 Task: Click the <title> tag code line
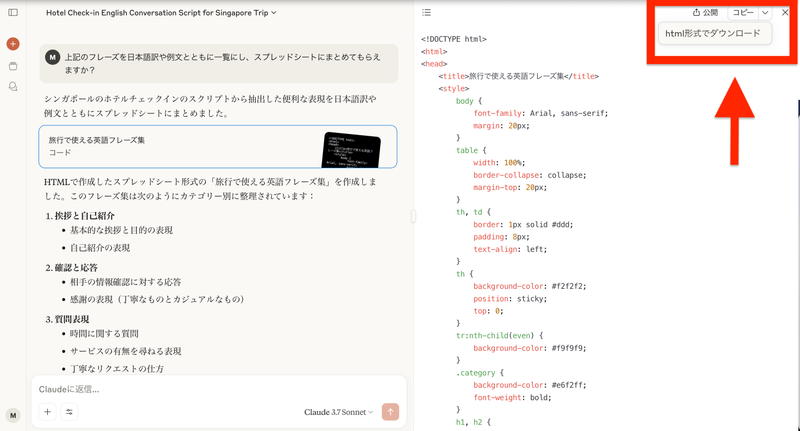(x=518, y=76)
